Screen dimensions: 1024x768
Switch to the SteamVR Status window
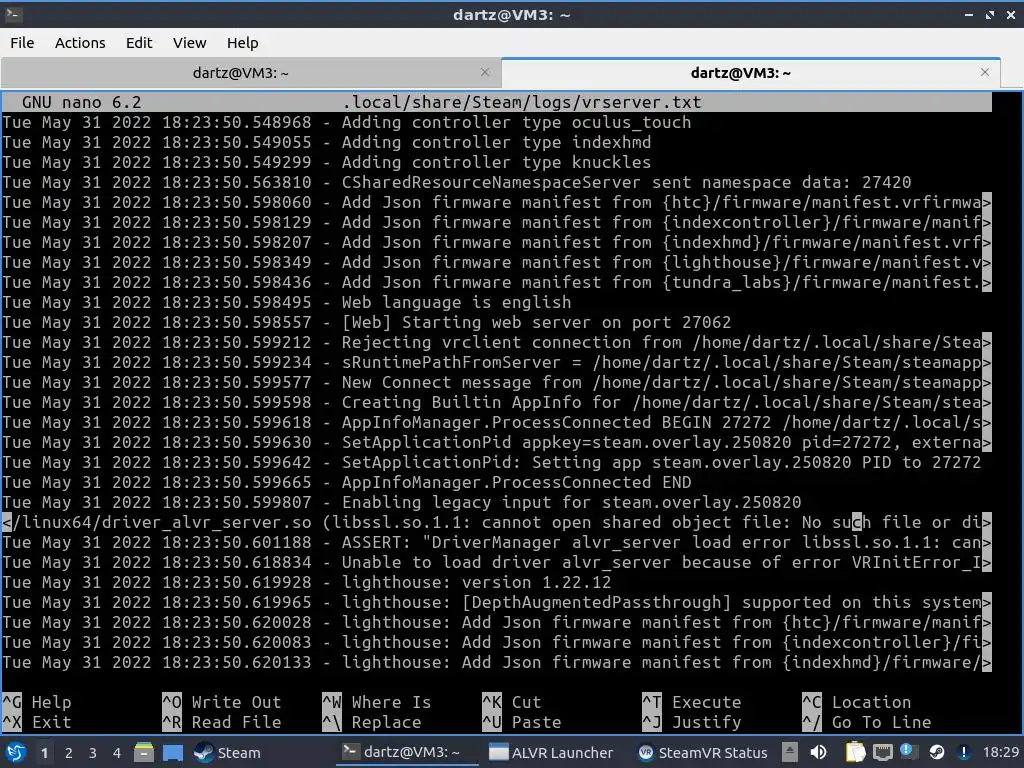pos(704,752)
